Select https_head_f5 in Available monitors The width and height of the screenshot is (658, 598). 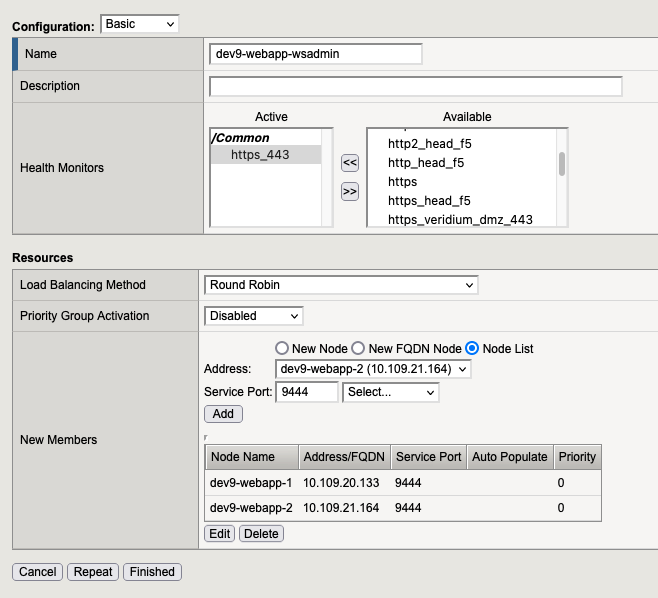(427, 200)
